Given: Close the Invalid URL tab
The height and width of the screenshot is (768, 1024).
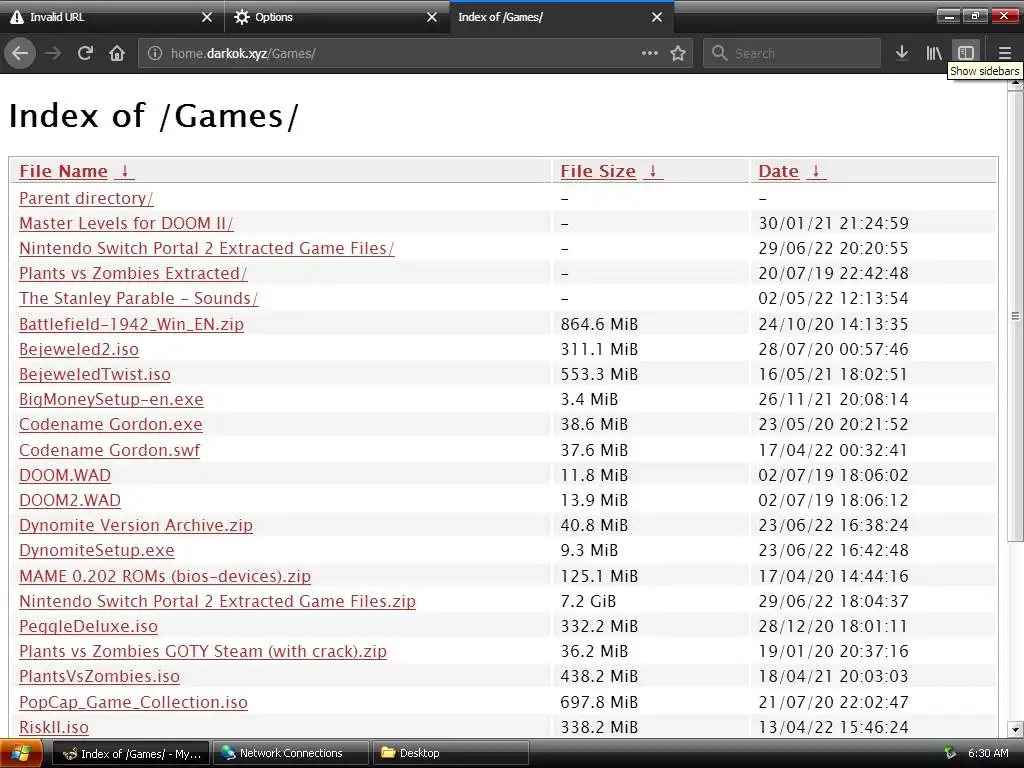Looking at the screenshot, I should click(x=207, y=17).
